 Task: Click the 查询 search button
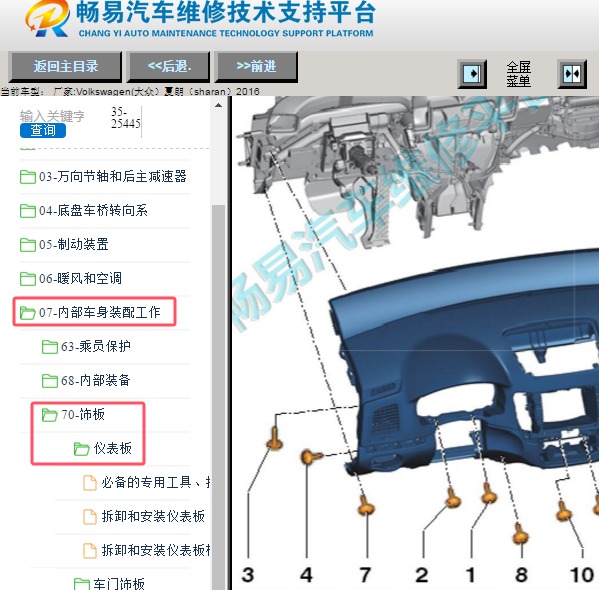[43, 130]
